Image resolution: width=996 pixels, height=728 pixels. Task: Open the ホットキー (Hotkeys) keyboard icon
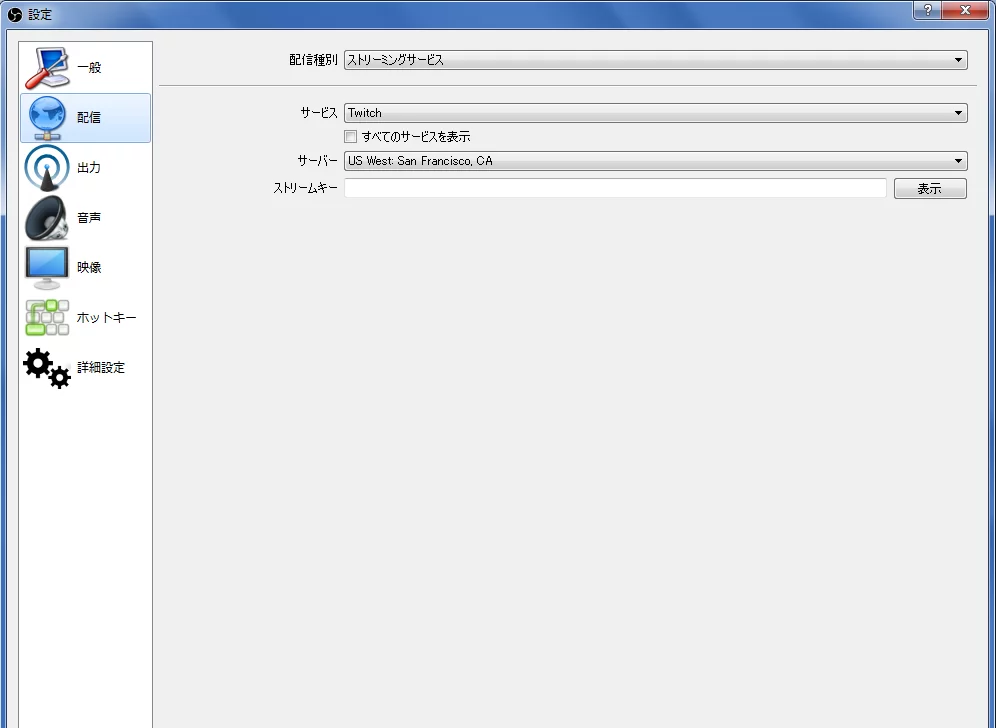47,318
